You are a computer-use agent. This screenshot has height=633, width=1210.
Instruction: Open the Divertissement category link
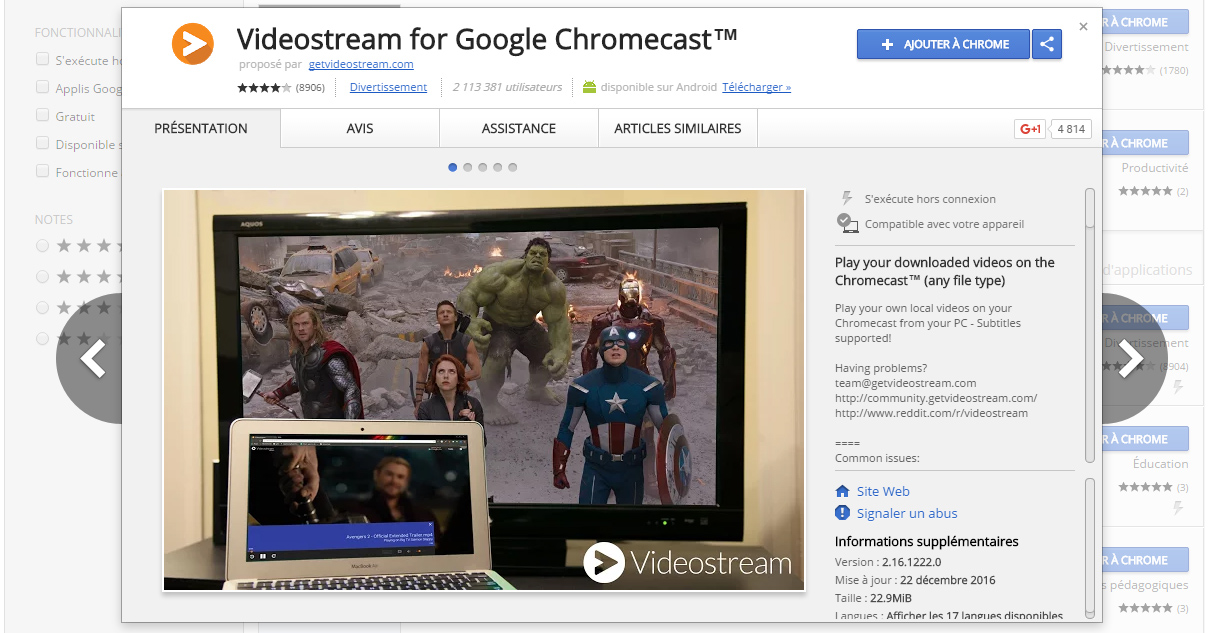coord(388,87)
